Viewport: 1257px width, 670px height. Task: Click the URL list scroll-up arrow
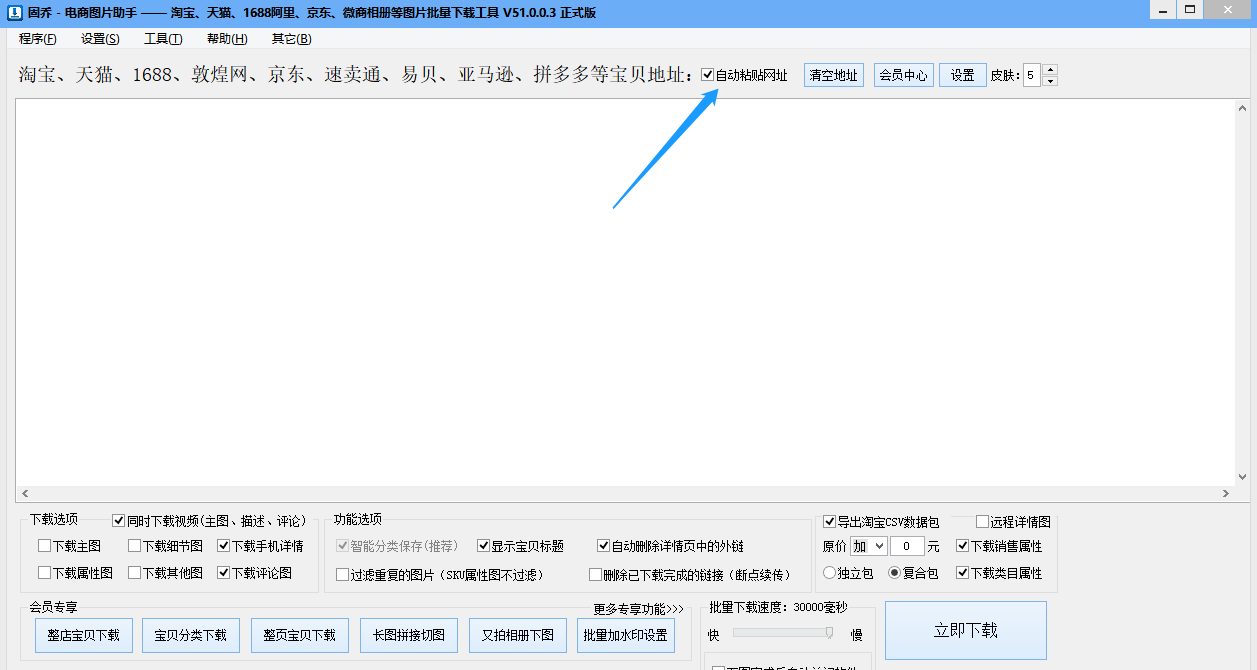click(1242, 108)
